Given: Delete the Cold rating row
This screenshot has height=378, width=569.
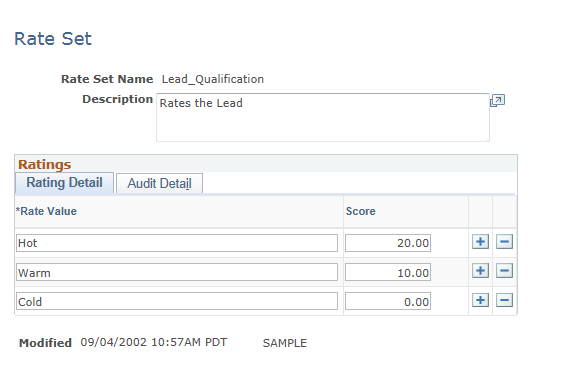Looking at the screenshot, I should coord(504,300).
